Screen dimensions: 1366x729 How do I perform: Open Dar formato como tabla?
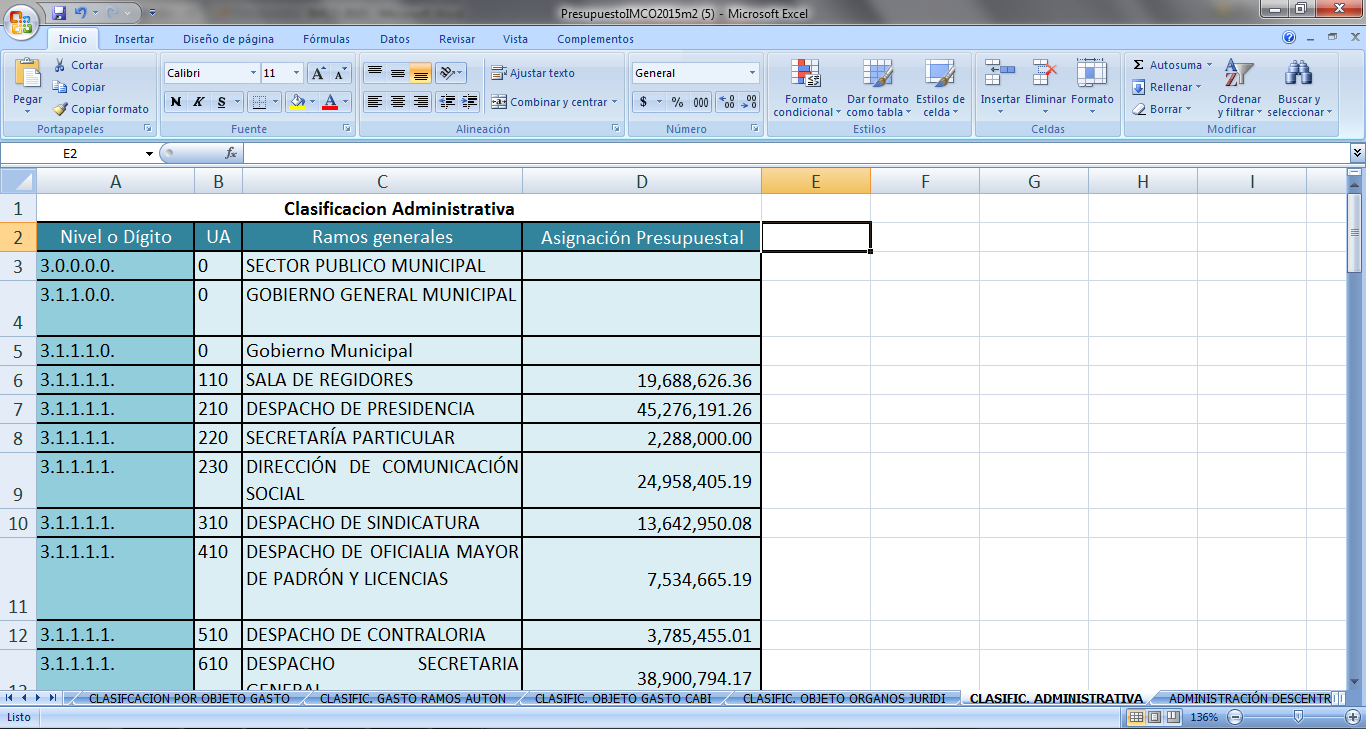878,88
